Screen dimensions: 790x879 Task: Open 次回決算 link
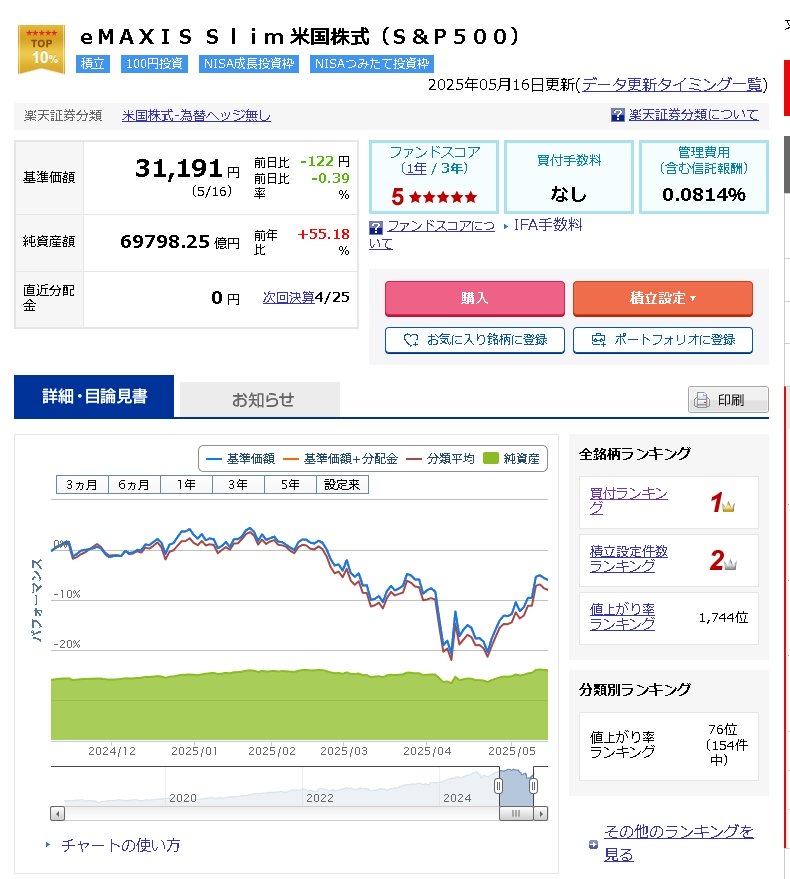click(288, 297)
